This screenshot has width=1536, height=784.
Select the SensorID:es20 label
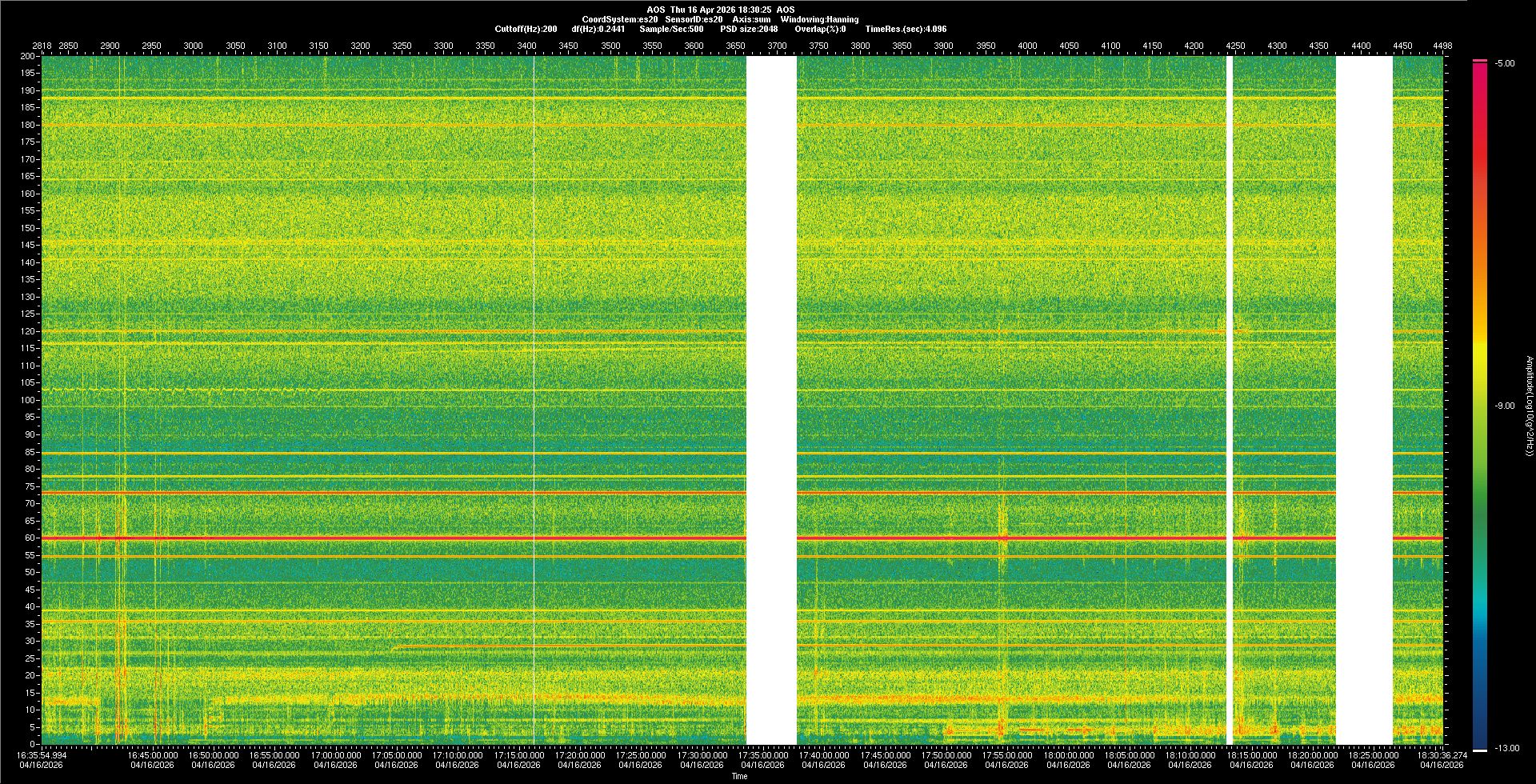[694, 19]
